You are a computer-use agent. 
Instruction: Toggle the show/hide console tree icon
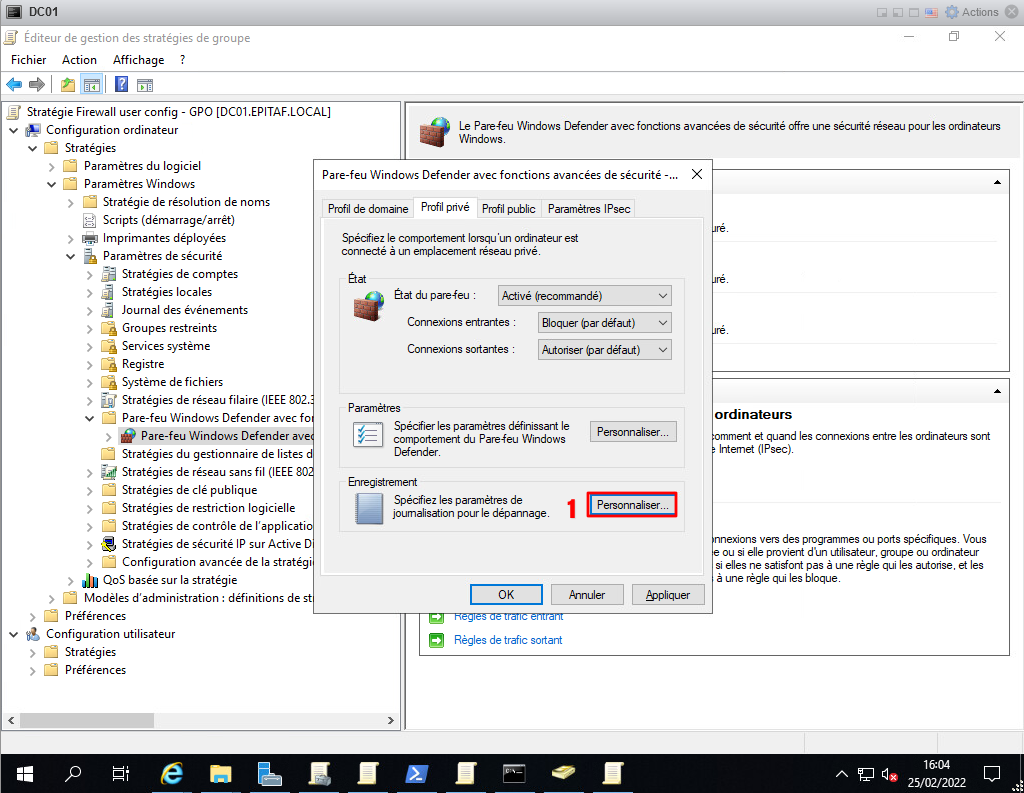tap(91, 84)
